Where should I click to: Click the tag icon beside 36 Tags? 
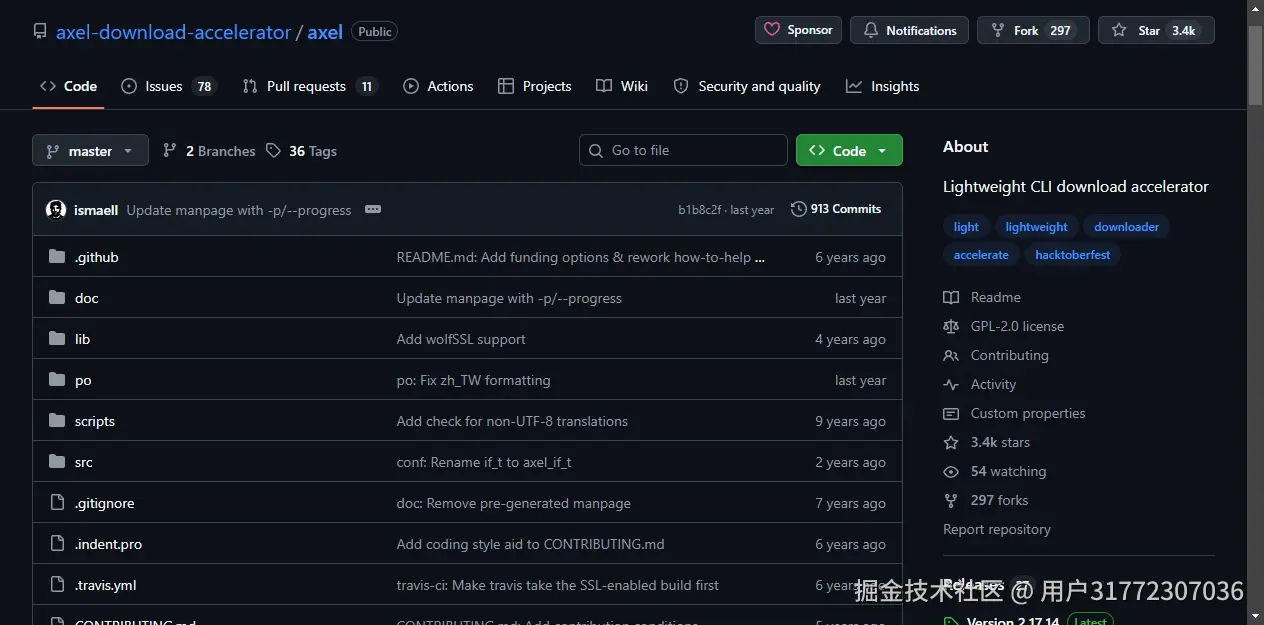click(x=274, y=151)
